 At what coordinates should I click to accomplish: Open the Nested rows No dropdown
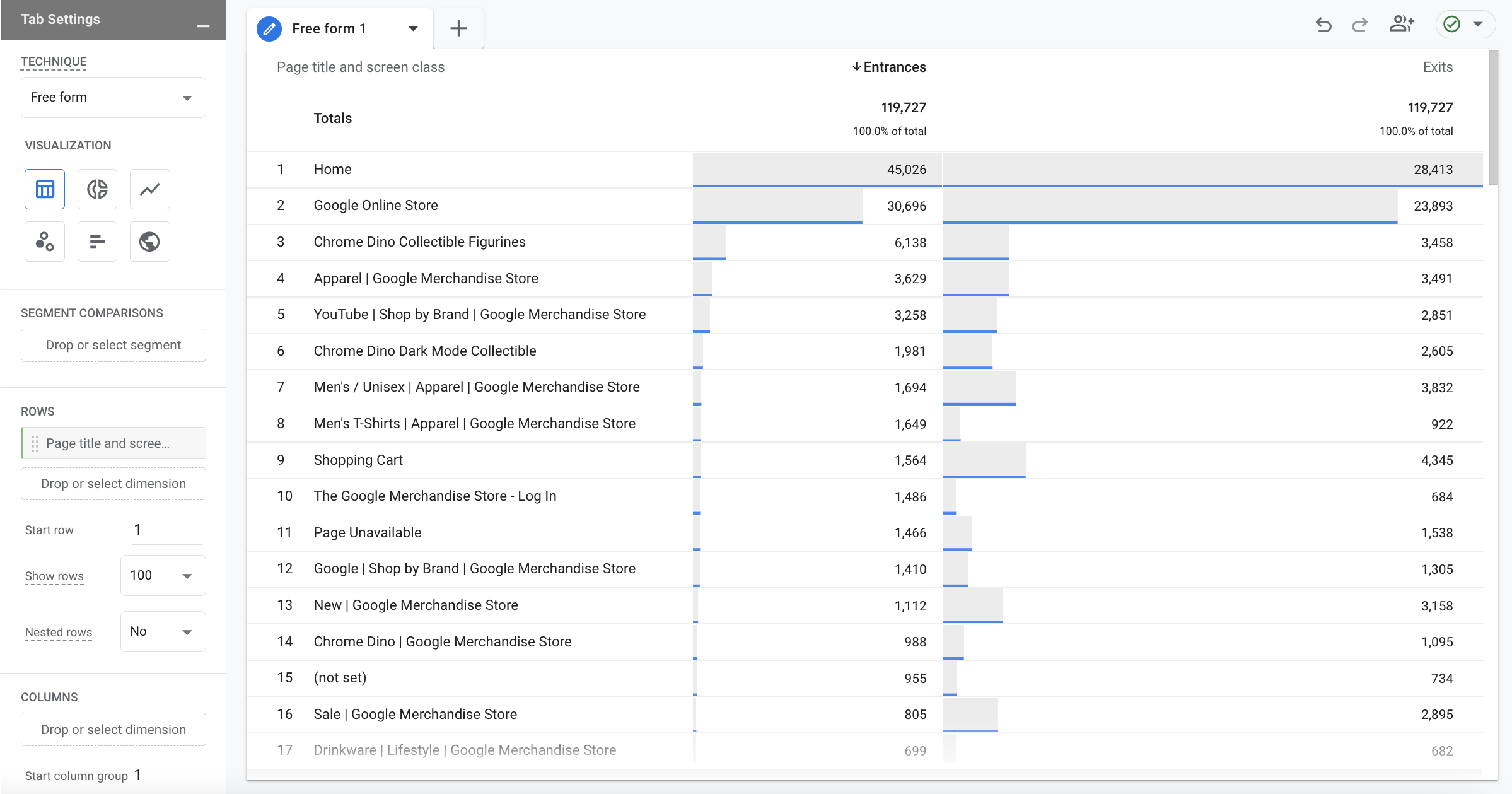[163, 631]
